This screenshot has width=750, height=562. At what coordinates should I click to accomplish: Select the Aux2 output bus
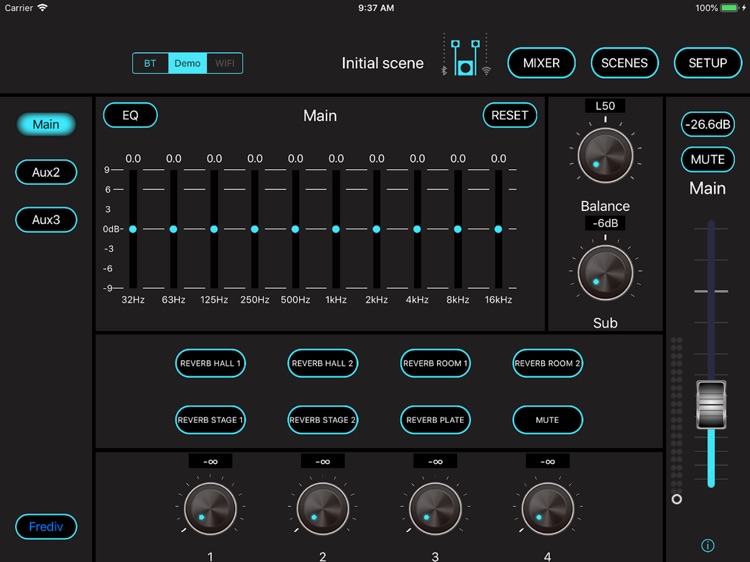click(x=46, y=172)
